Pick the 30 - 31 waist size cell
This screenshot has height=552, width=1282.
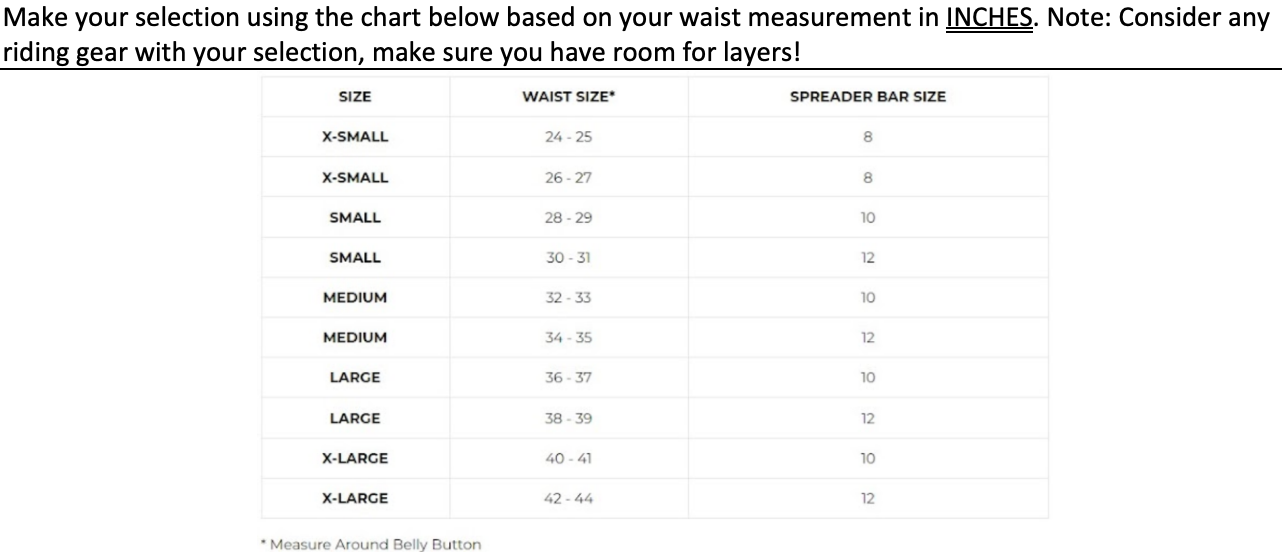568,257
